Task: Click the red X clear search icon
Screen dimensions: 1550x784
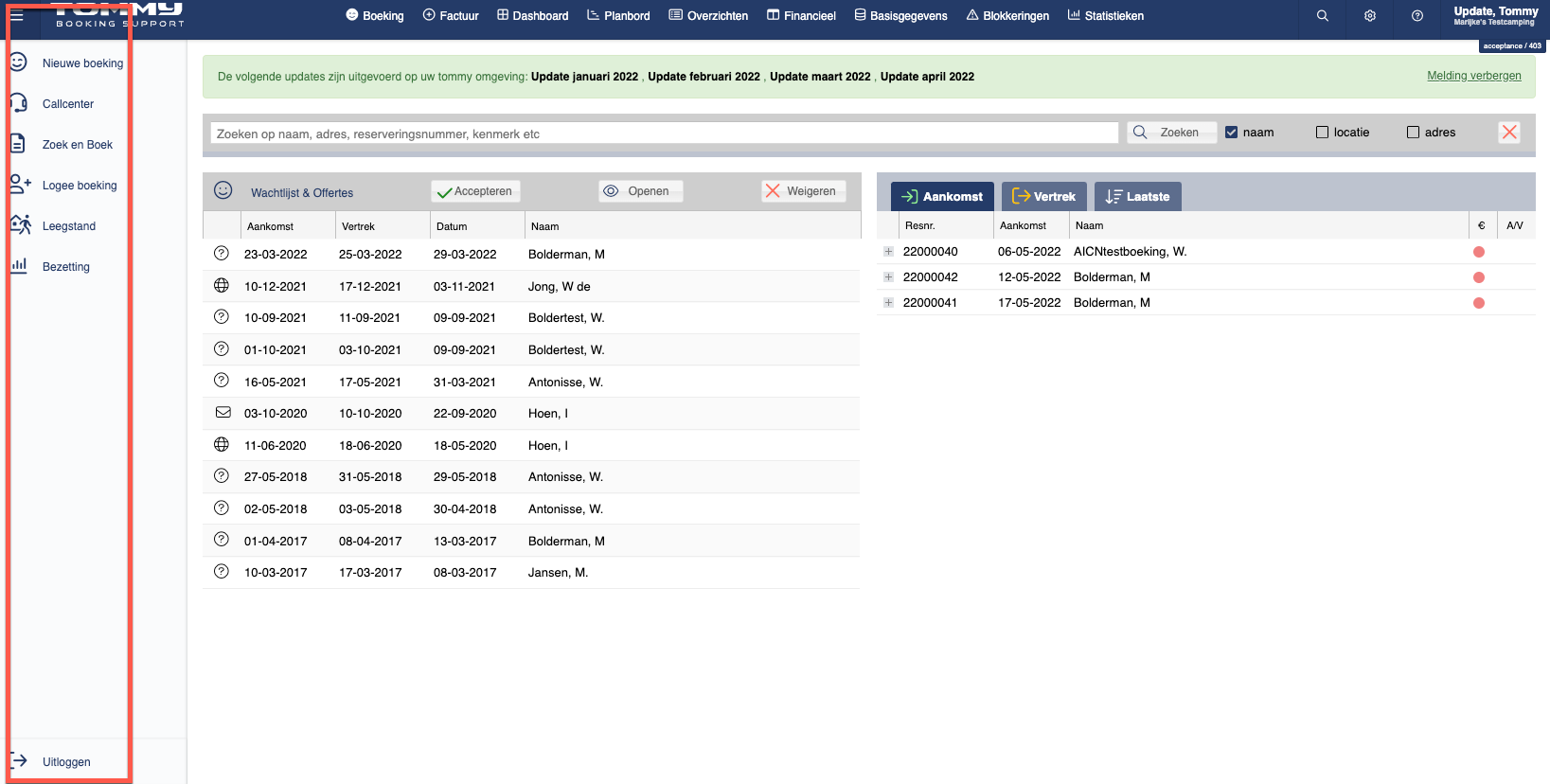Action: 1509,133
